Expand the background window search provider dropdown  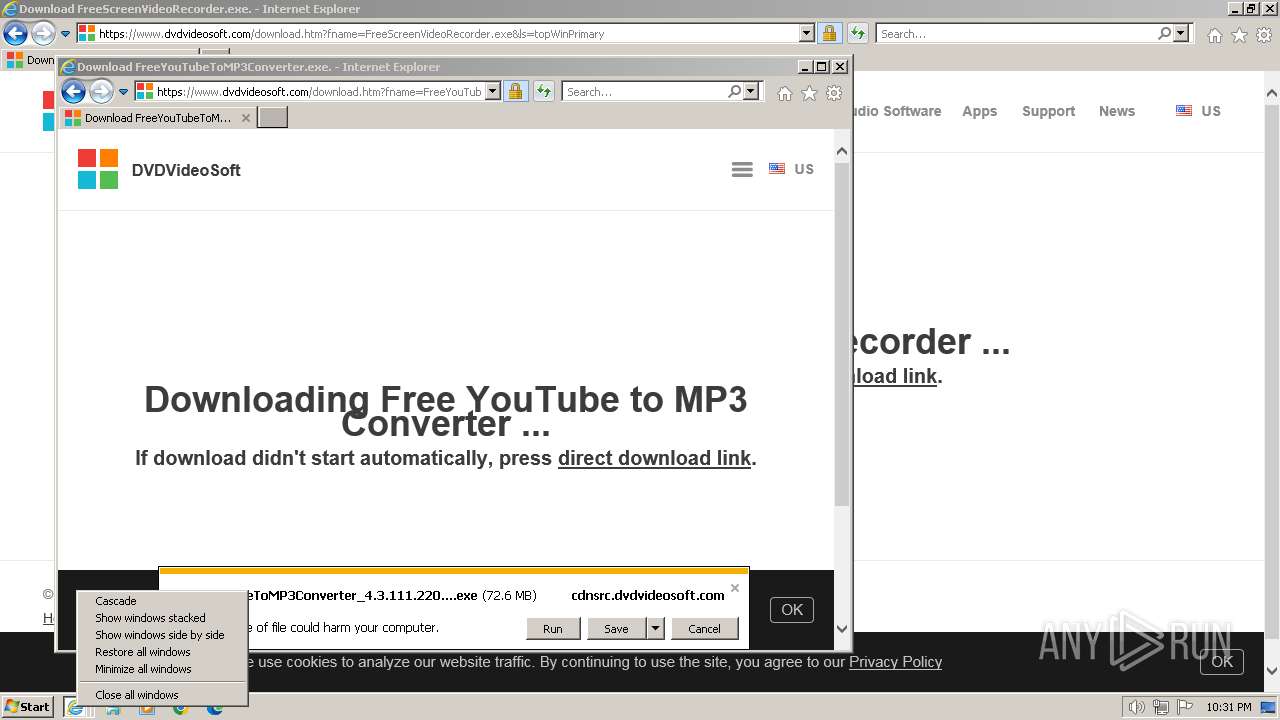1181,33
